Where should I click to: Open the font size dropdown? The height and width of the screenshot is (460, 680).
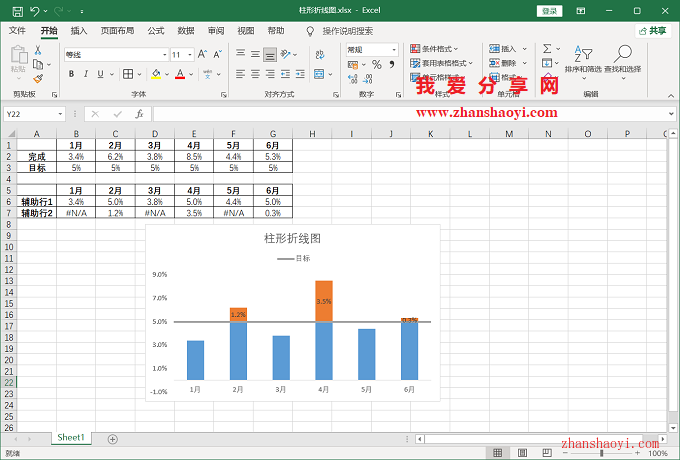(x=190, y=55)
